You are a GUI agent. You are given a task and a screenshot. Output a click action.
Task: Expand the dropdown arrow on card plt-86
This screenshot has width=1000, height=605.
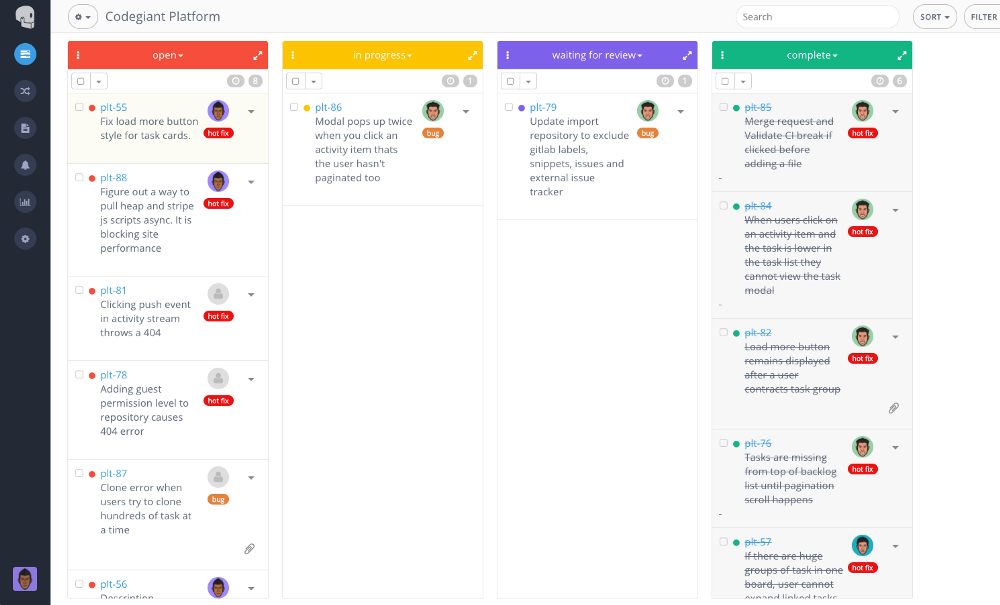(x=466, y=112)
